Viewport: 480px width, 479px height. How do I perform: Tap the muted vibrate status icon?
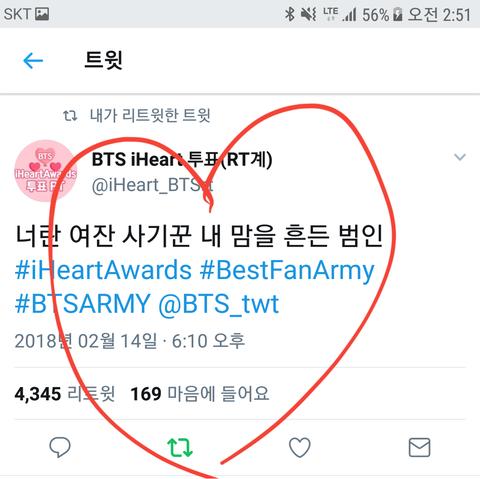[x=308, y=14]
